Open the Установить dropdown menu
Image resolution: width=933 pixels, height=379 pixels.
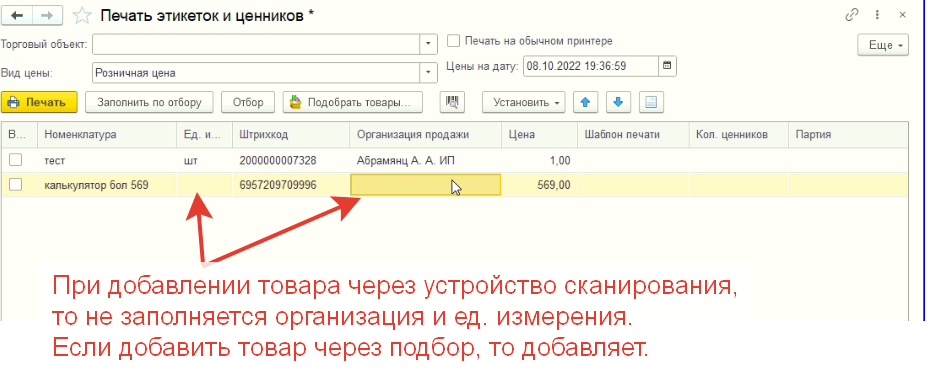[523, 102]
